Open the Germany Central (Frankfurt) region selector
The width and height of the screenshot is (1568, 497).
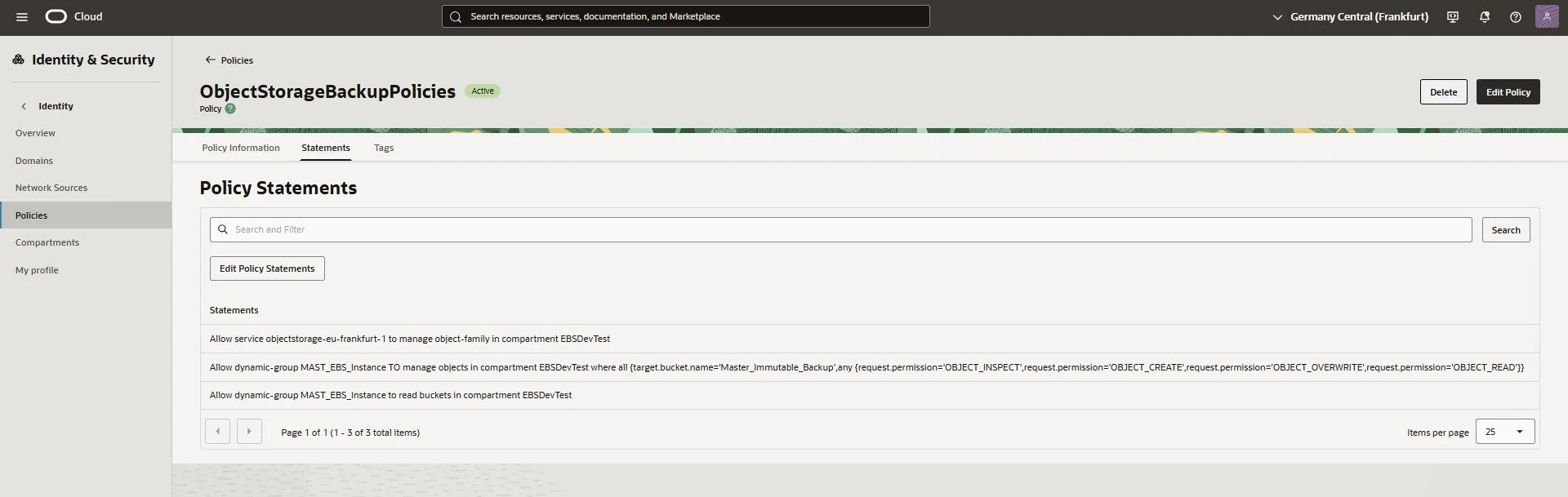[1350, 16]
